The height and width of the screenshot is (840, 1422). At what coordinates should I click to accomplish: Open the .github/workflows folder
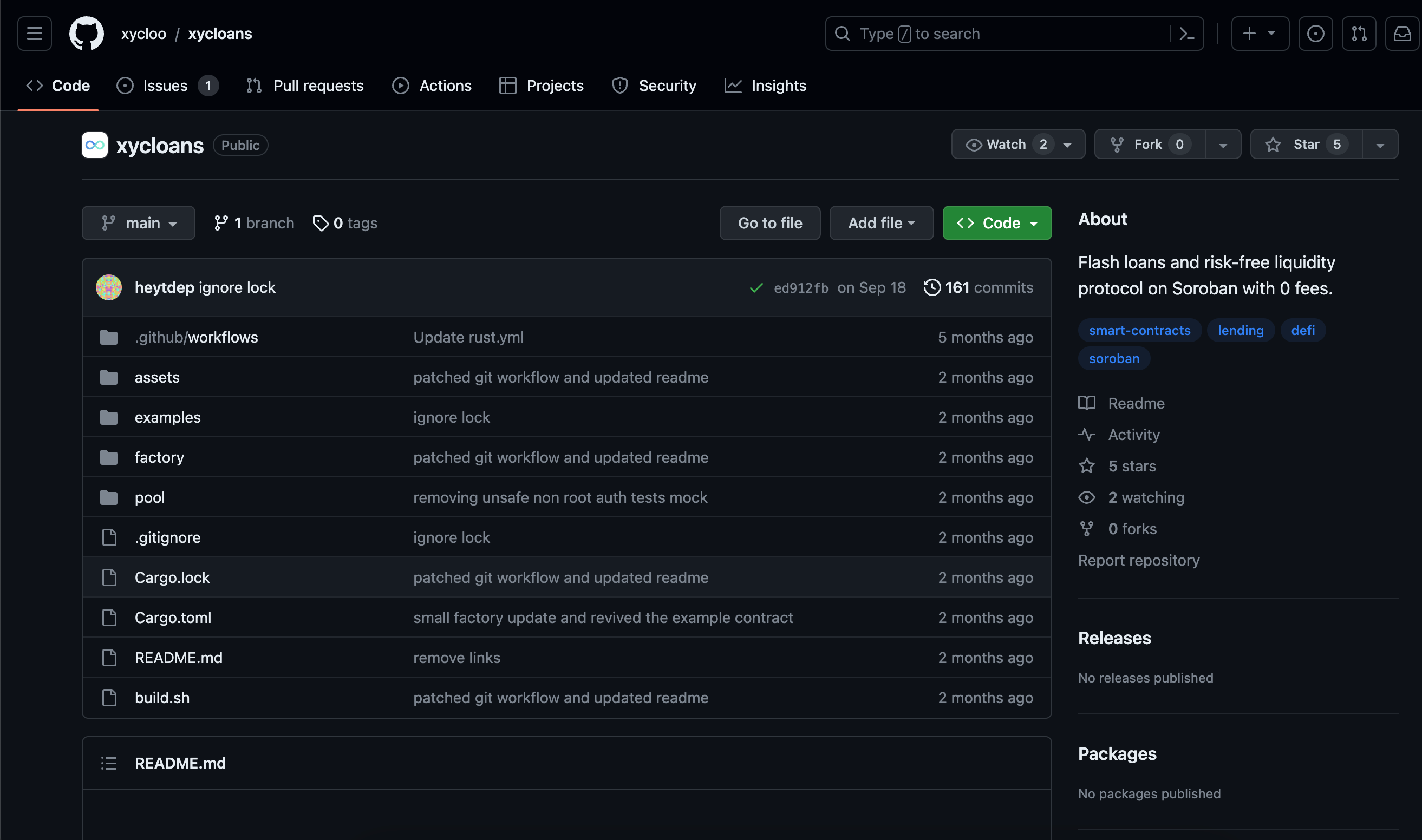196,337
